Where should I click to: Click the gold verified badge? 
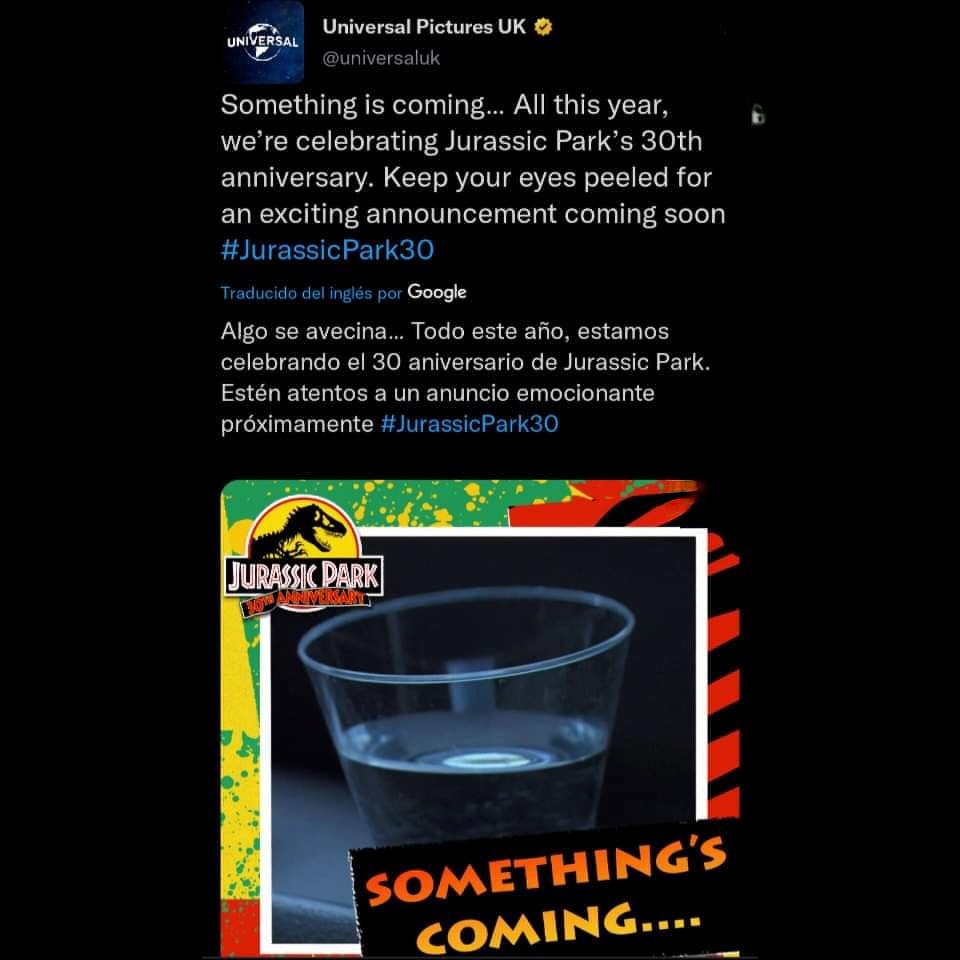point(543,27)
